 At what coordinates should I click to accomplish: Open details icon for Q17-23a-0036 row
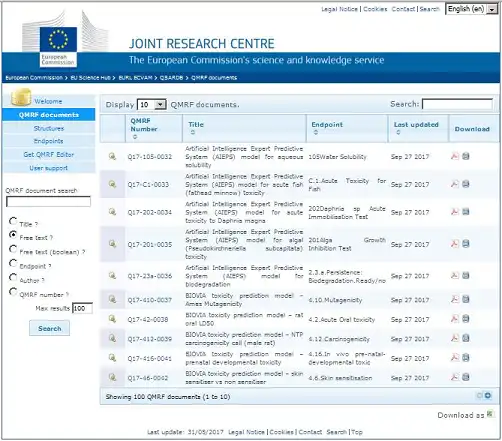[x=112, y=275]
